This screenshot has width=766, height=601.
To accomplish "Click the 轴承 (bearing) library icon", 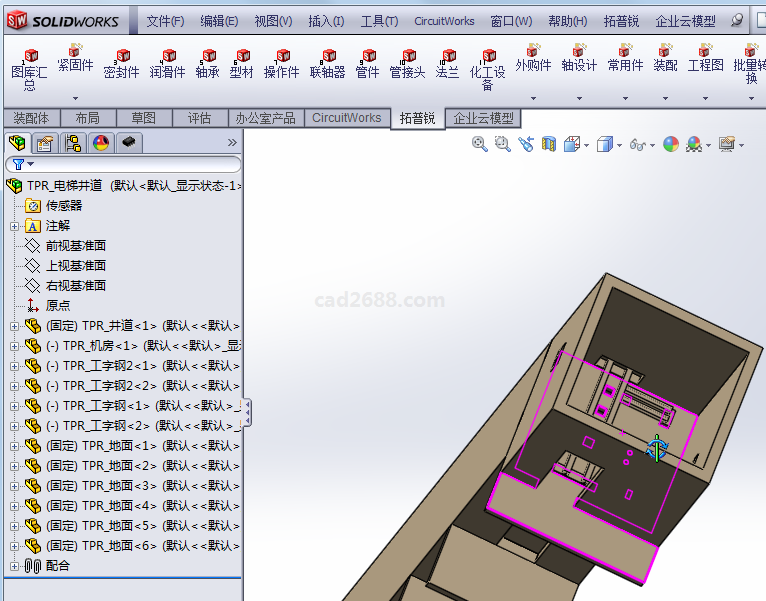I will (207, 64).
